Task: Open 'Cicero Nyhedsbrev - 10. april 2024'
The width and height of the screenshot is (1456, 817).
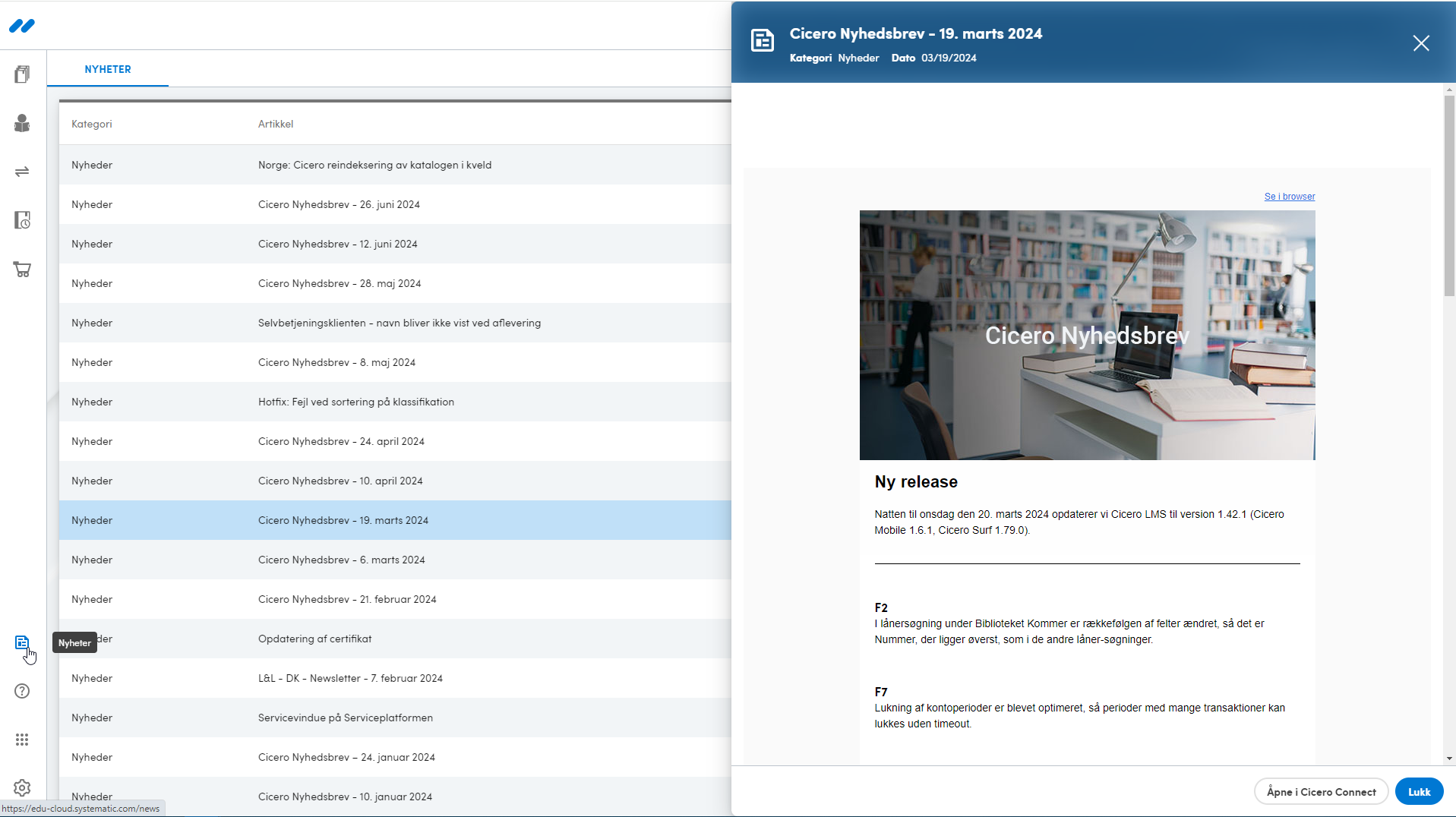Action: coord(395,481)
